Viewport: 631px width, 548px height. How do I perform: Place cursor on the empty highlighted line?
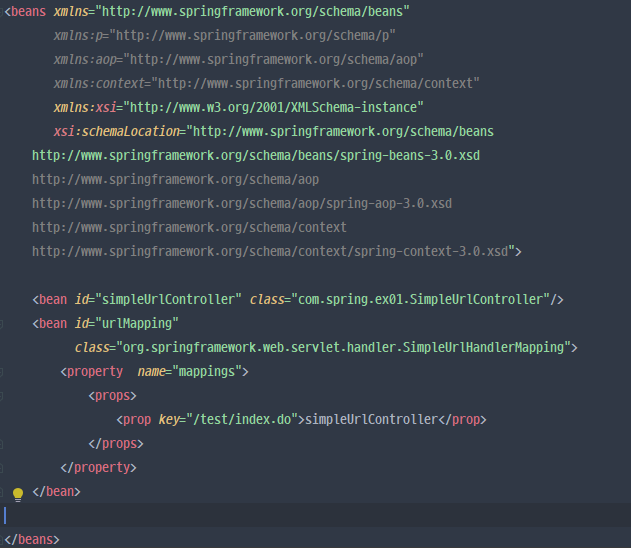(x=316, y=515)
